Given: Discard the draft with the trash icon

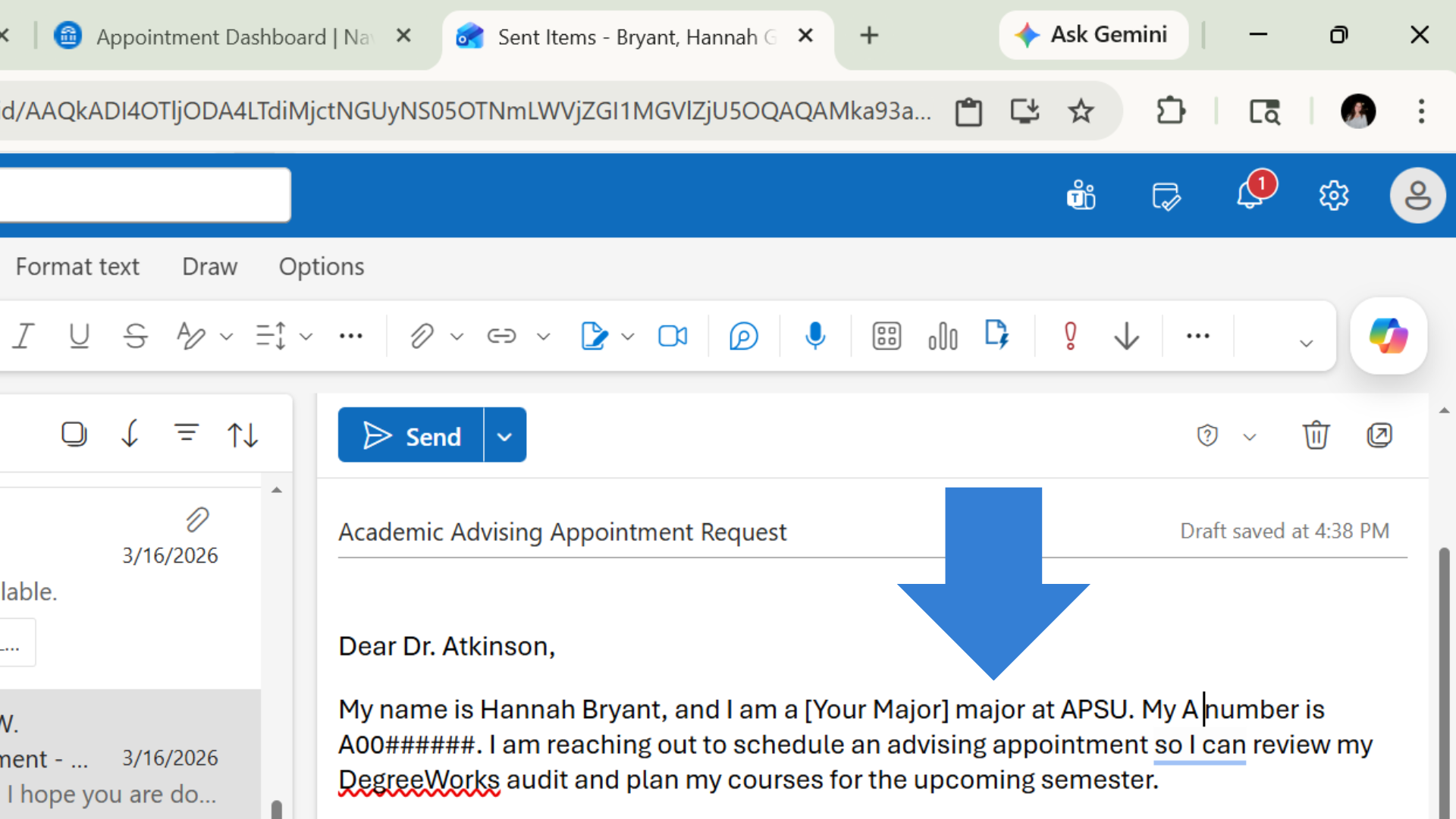Looking at the screenshot, I should click(x=1316, y=435).
